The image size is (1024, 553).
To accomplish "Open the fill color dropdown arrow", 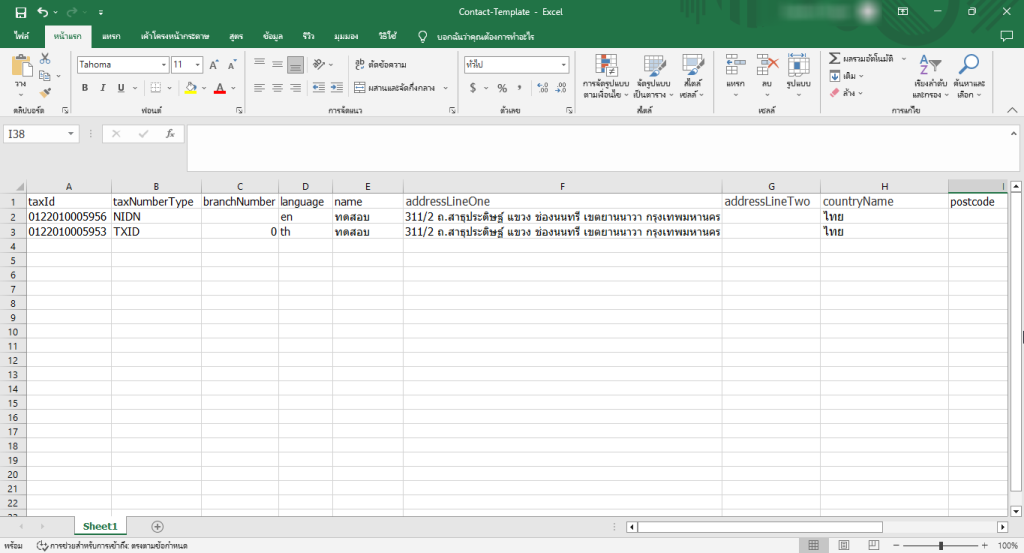I will [x=204, y=88].
